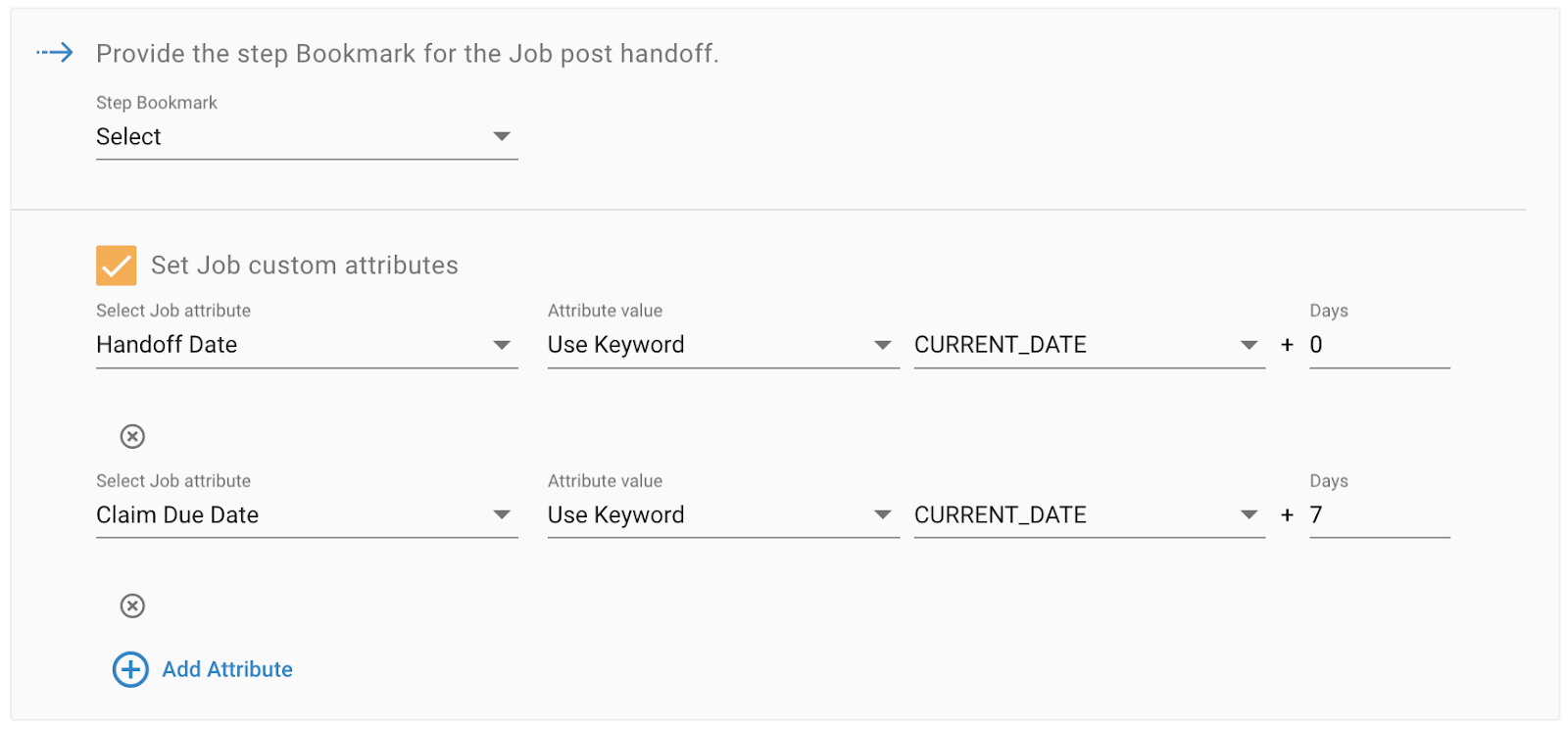1568x729 pixels.
Task: Open the Step Bookmark dropdown
Action: (x=307, y=136)
